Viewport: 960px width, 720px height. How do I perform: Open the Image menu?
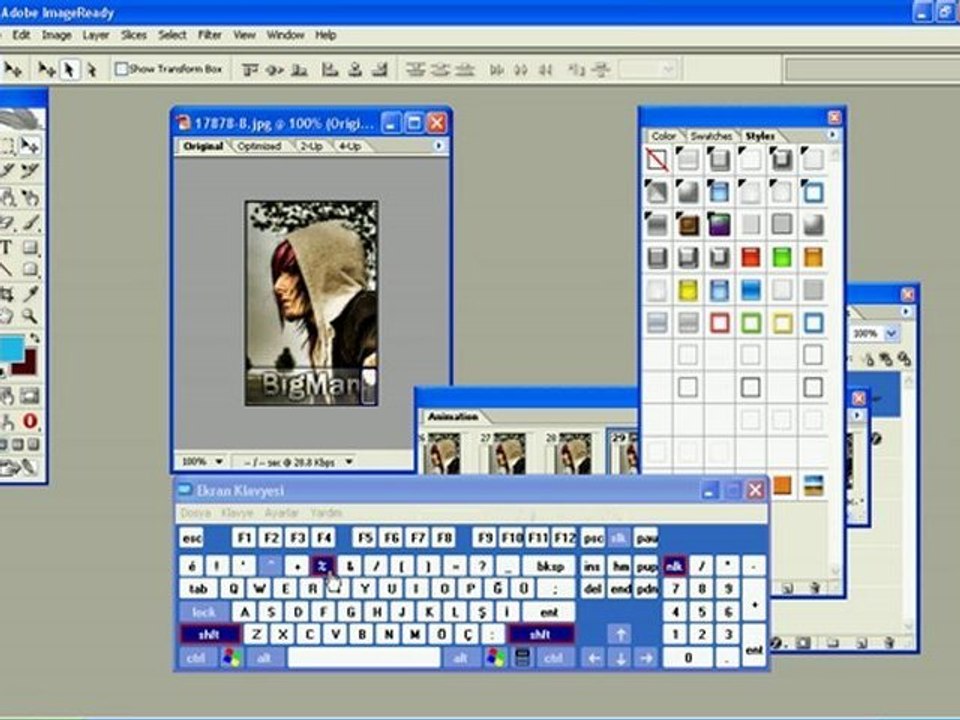click(x=56, y=35)
